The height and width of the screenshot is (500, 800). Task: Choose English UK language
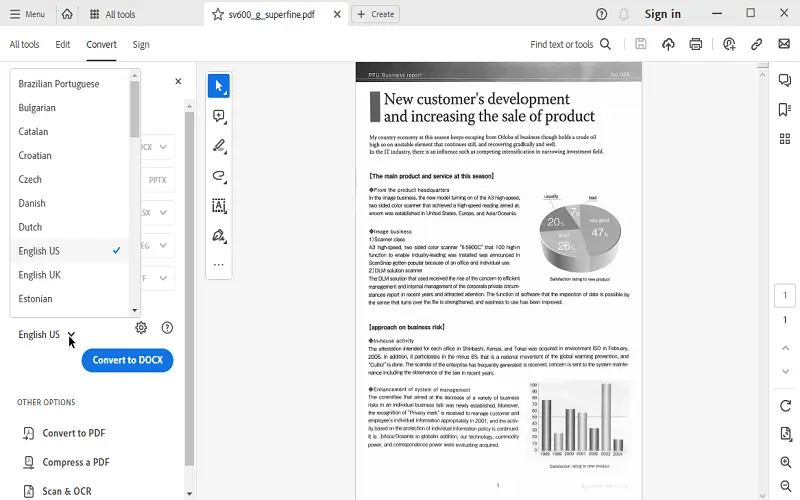[69, 275]
